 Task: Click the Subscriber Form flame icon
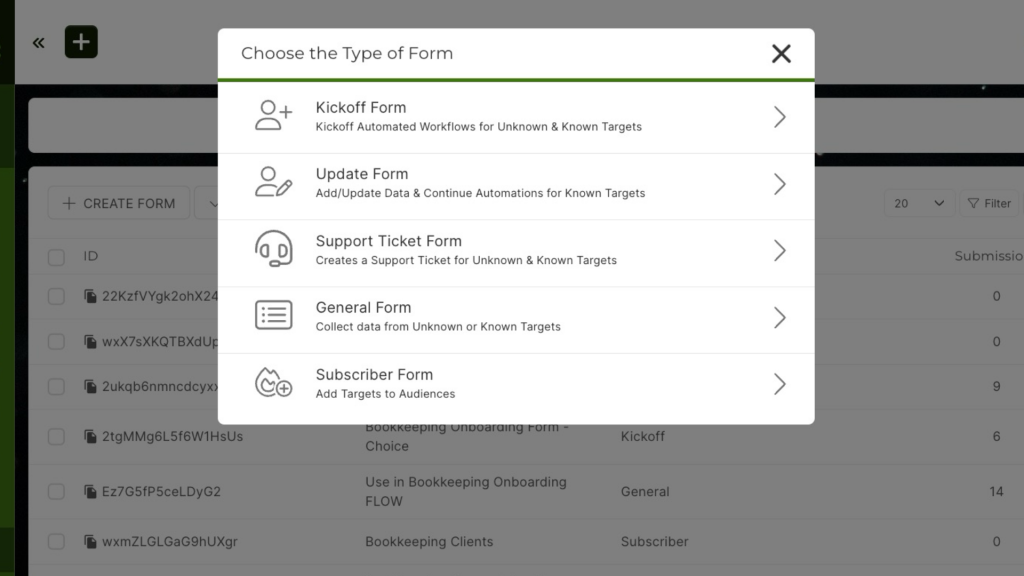tap(273, 383)
